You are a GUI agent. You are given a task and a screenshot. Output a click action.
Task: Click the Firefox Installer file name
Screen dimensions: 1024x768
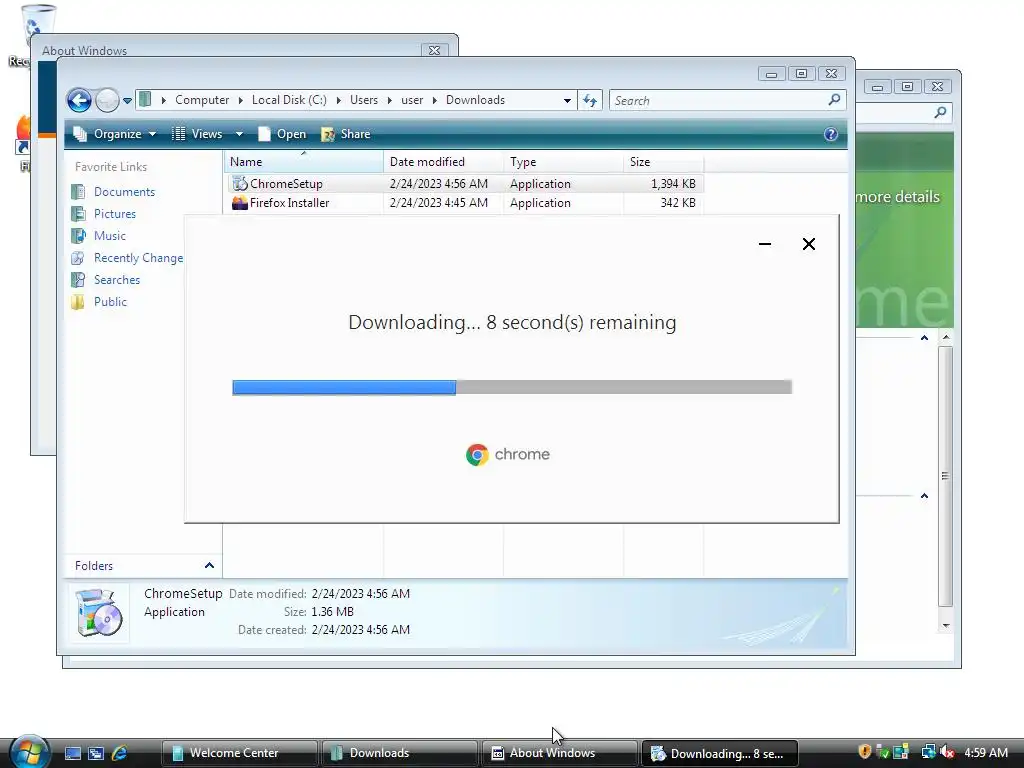289,203
